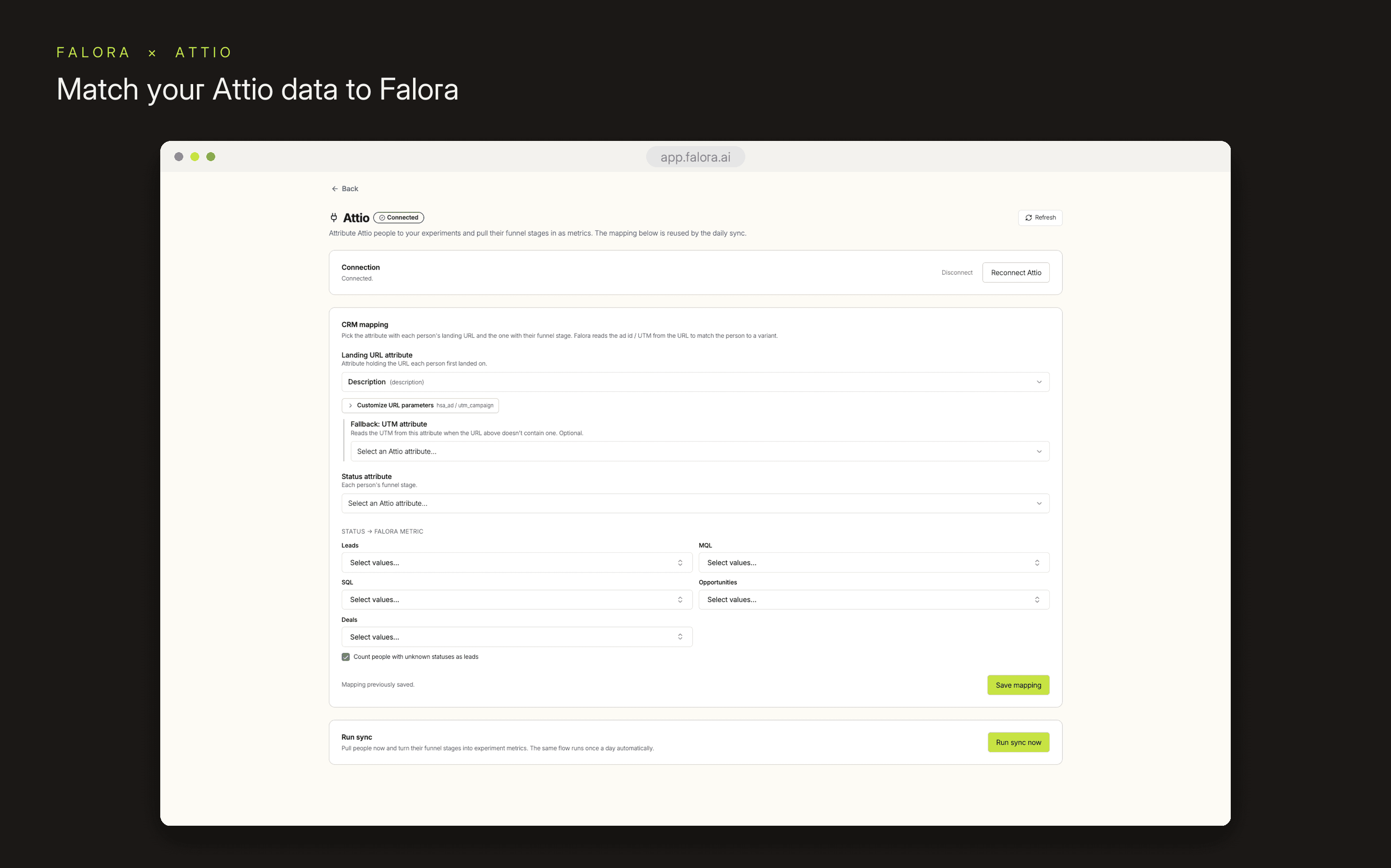Click the grey window close dot

(x=179, y=157)
